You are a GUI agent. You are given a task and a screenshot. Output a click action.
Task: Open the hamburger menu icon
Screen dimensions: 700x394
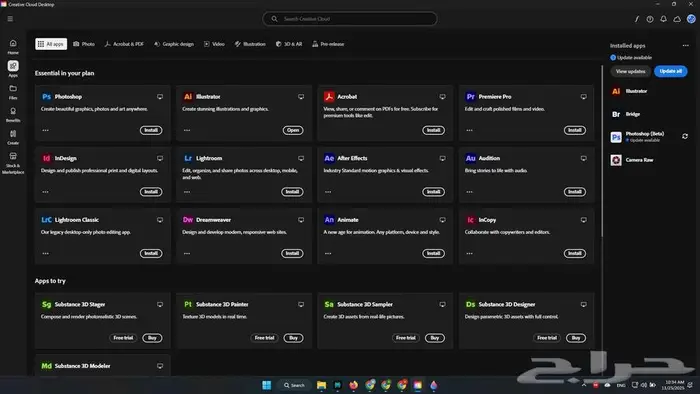(10, 19)
